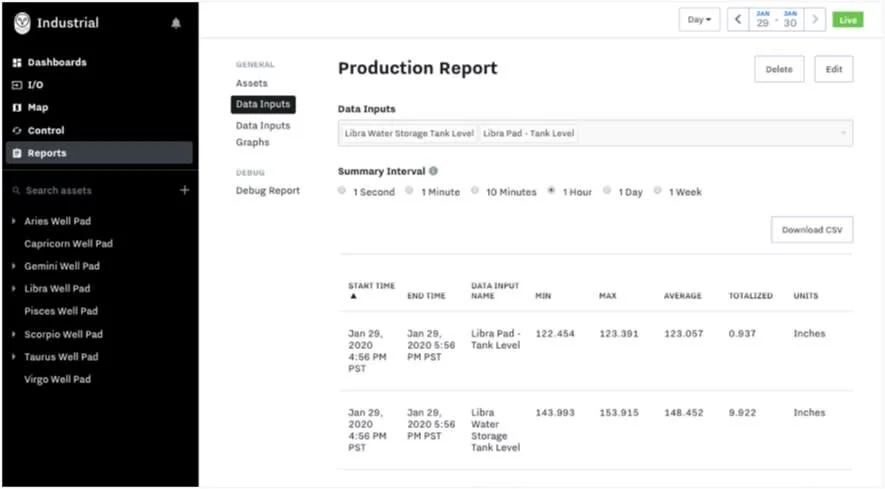Click the Map sidebar icon
Image resolution: width=885 pixels, height=489 pixels.
(17, 108)
